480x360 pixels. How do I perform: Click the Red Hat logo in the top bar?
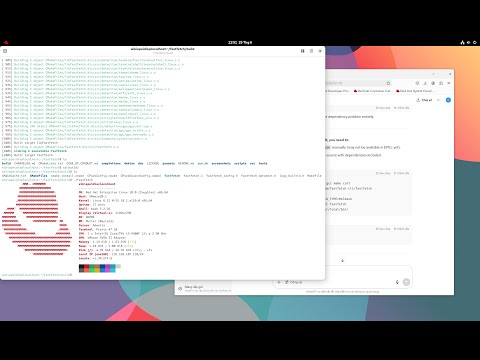tap(6, 42)
